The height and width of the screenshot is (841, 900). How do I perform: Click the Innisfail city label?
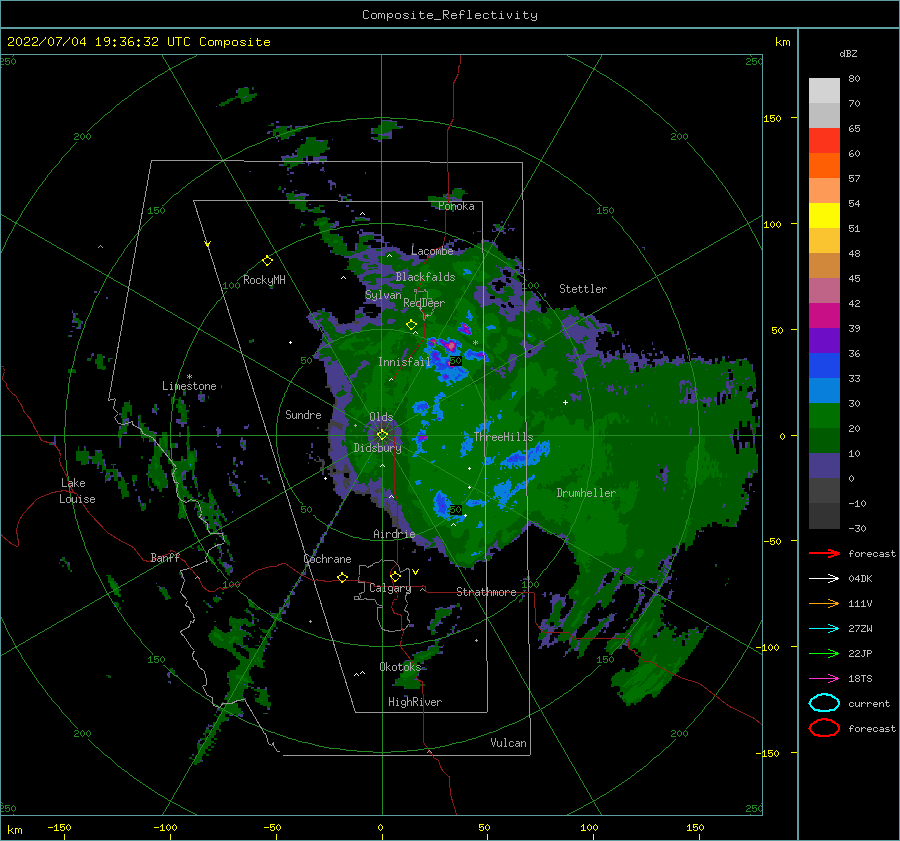(x=404, y=362)
